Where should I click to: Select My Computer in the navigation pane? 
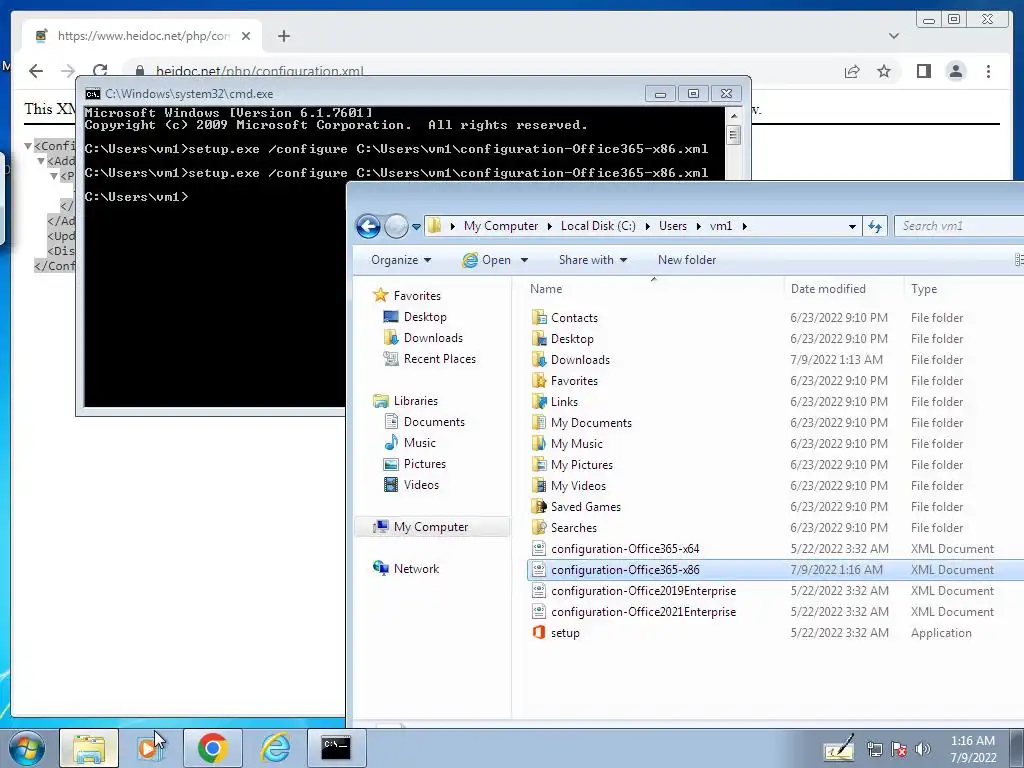[x=430, y=527]
